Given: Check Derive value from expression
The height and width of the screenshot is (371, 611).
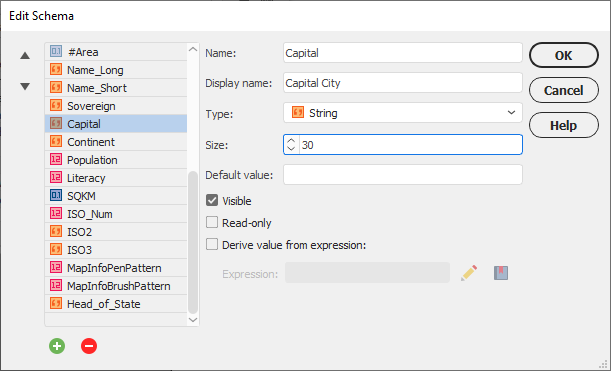Looking at the screenshot, I should [x=212, y=245].
